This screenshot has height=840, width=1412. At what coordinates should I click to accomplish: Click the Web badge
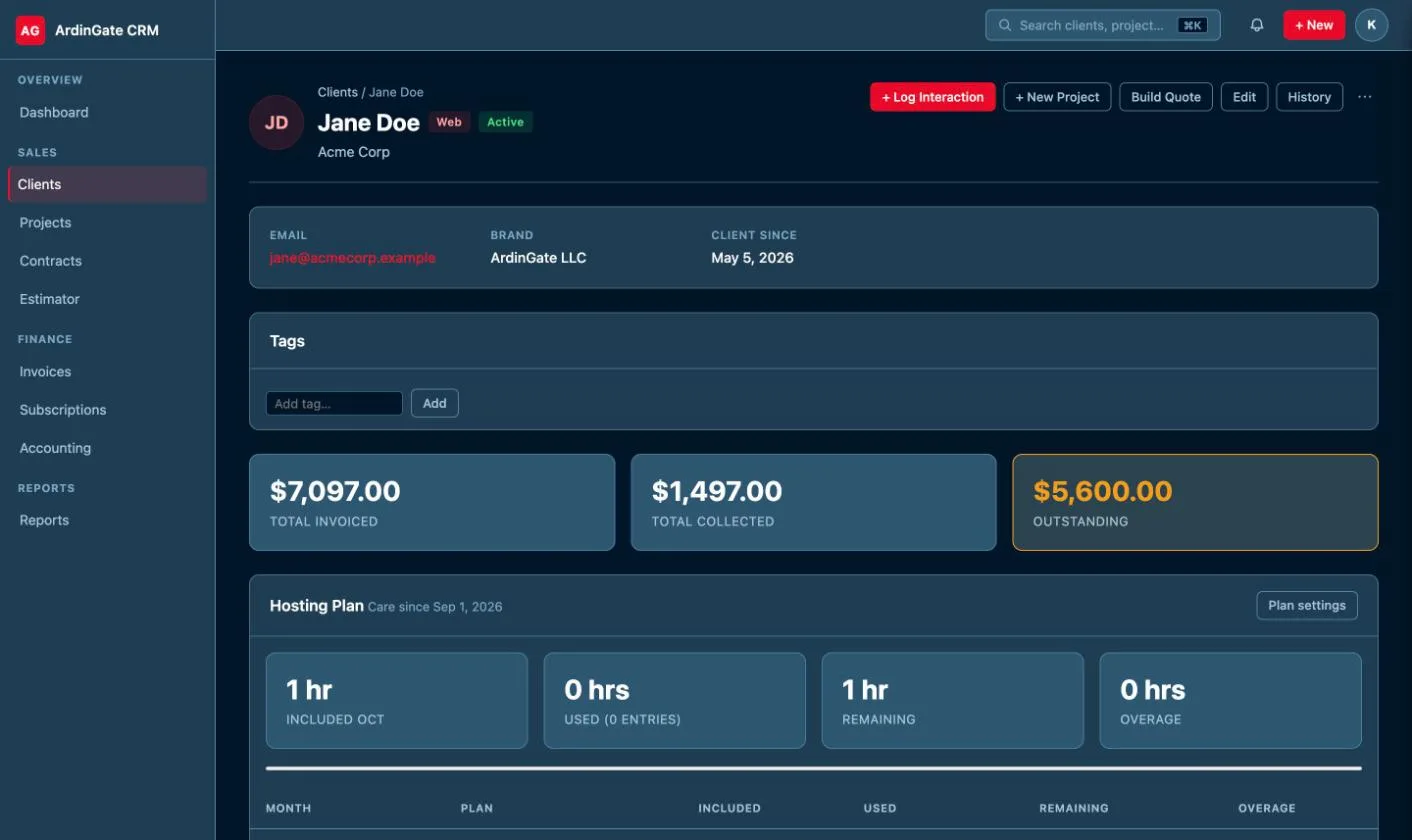449,122
